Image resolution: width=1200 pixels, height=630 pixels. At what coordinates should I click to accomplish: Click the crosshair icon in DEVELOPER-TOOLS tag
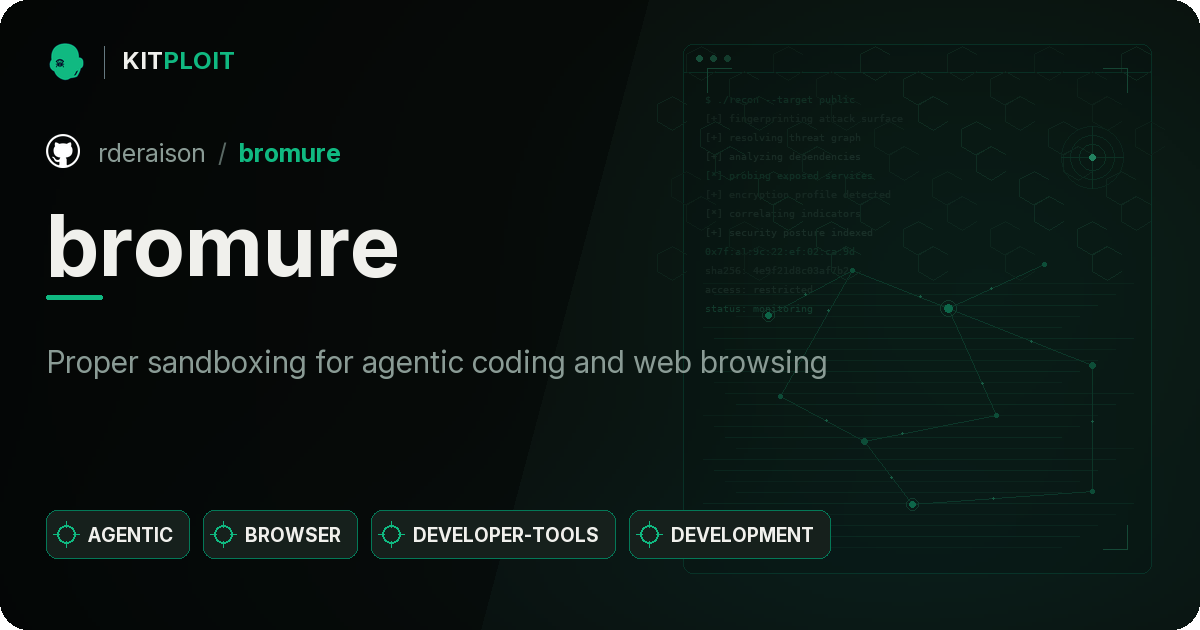pyautogui.click(x=392, y=535)
